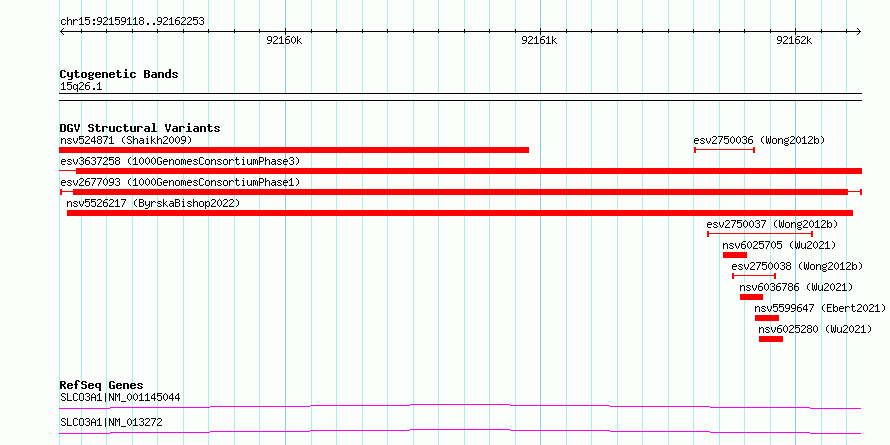Image resolution: width=890 pixels, height=445 pixels.
Task: Click the Cytogenetic Bands track heading
Action: (x=119, y=74)
